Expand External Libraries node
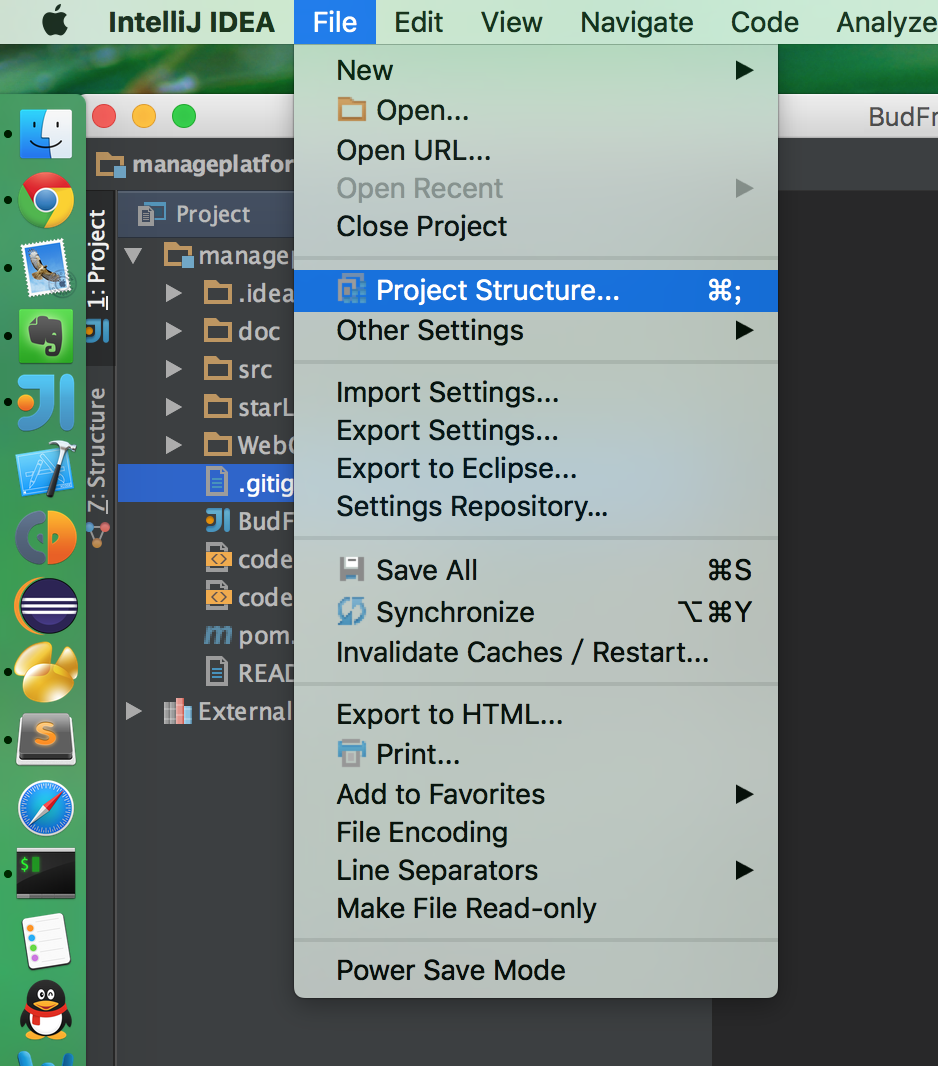The height and width of the screenshot is (1066, 938). pos(133,711)
